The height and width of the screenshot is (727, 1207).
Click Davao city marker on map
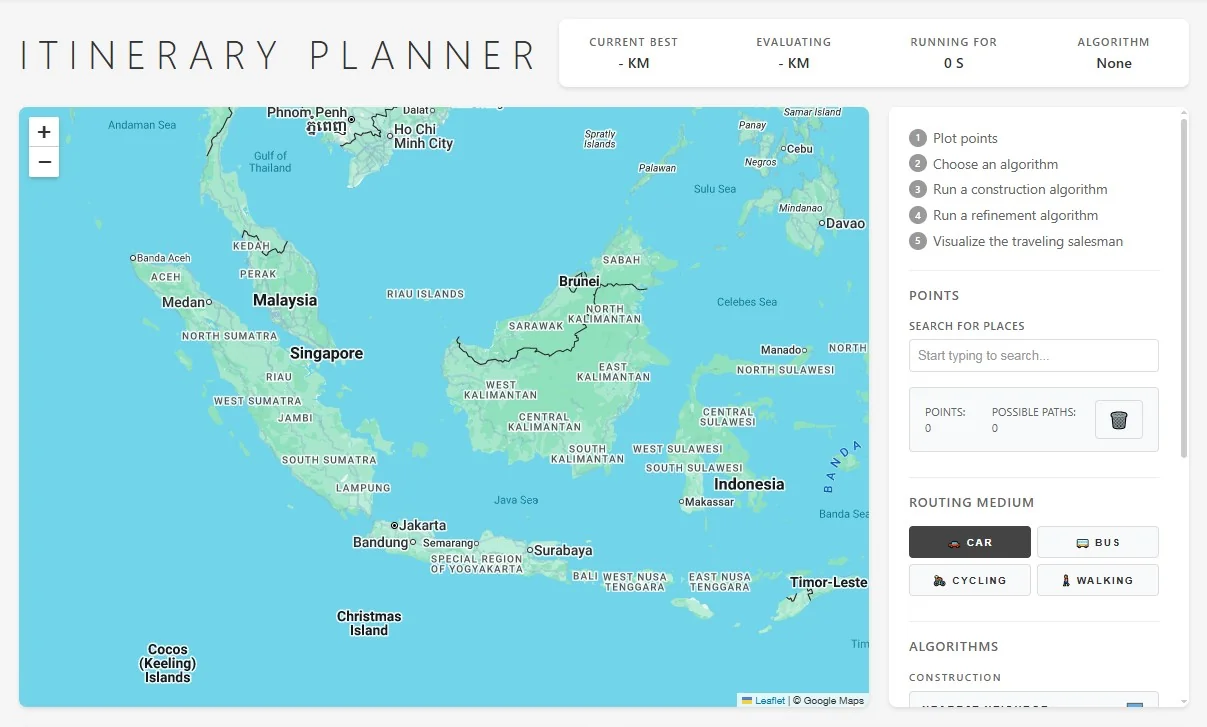pos(821,223)
